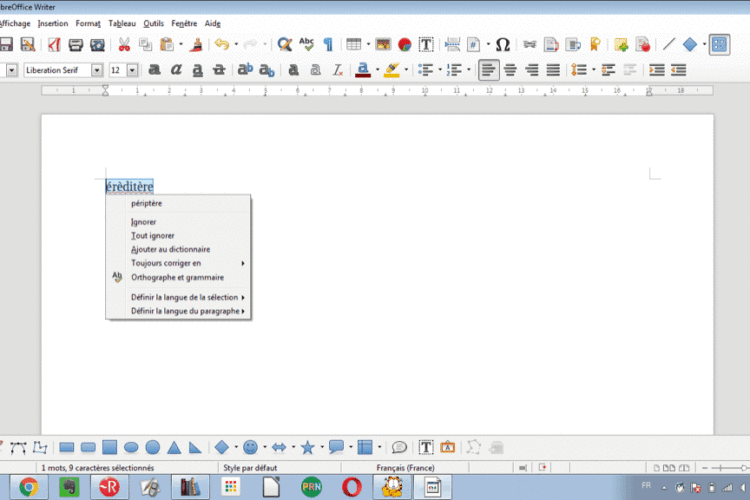
Task: Center text horizontally
Action: pyautogui.click(x=510, y=70)
